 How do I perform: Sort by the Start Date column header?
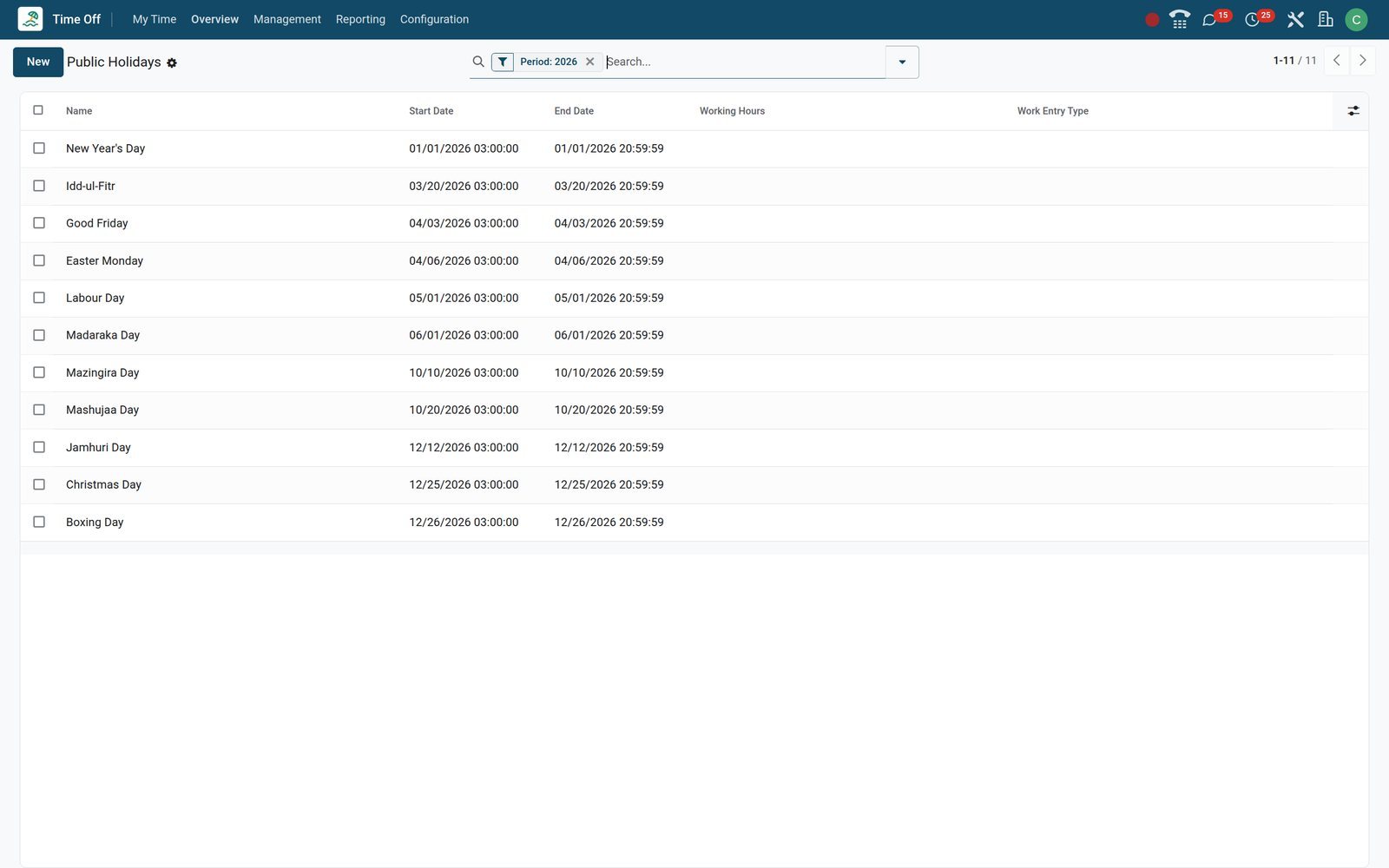431,111
